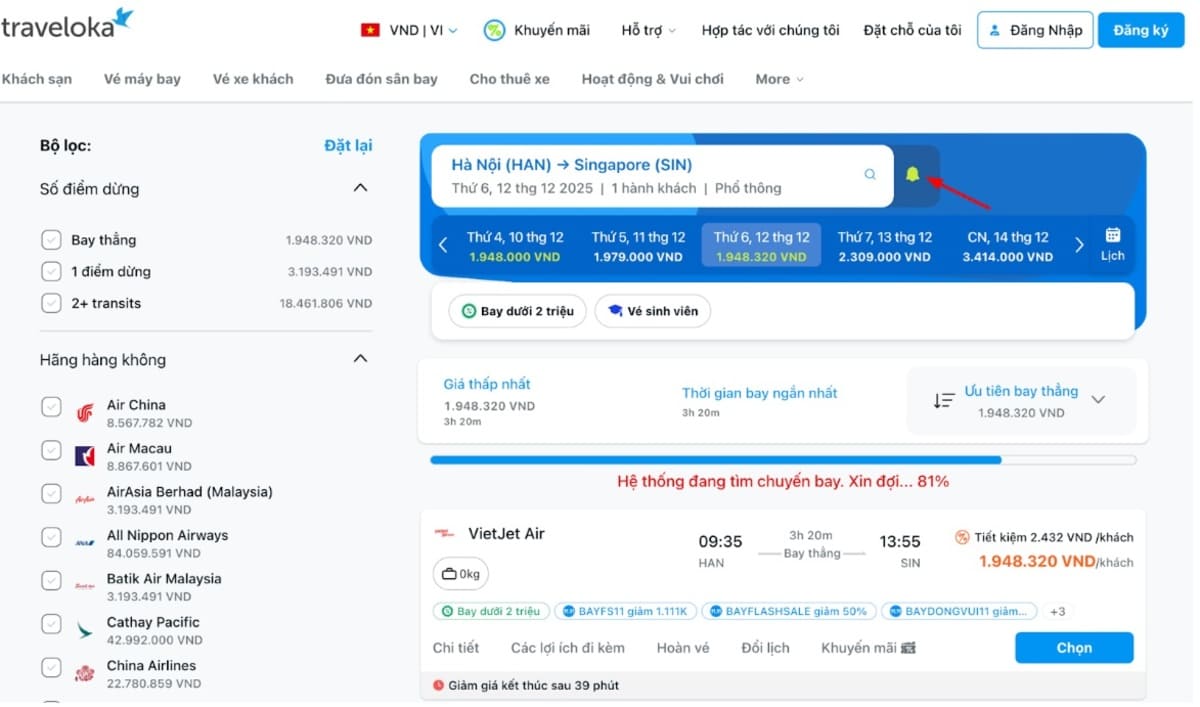Click the search magnifier icon in route box
The width and height of the screenshot is (1200, 707).
tap(870, 174)
